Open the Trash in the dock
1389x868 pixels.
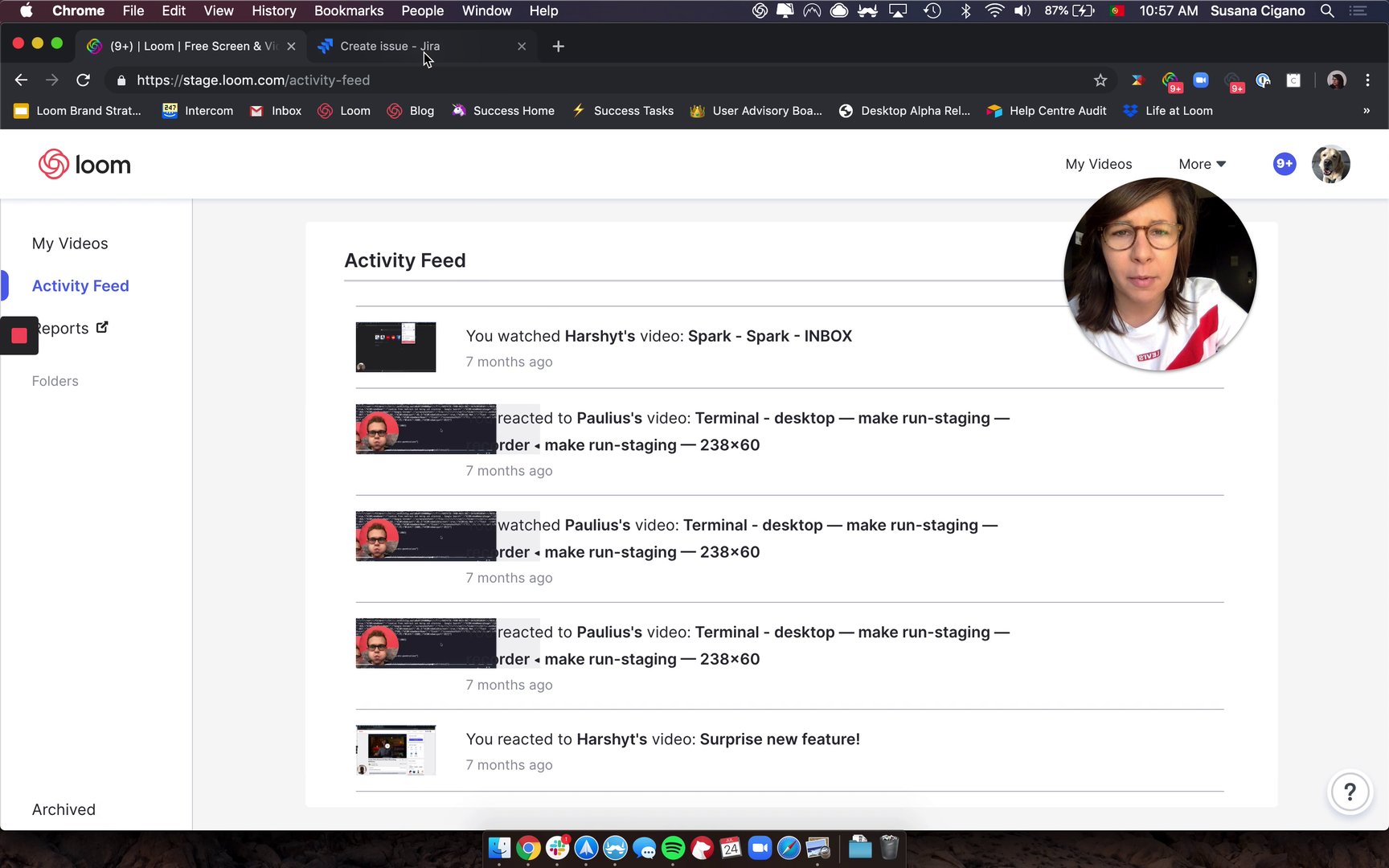(x=889, y=848)
